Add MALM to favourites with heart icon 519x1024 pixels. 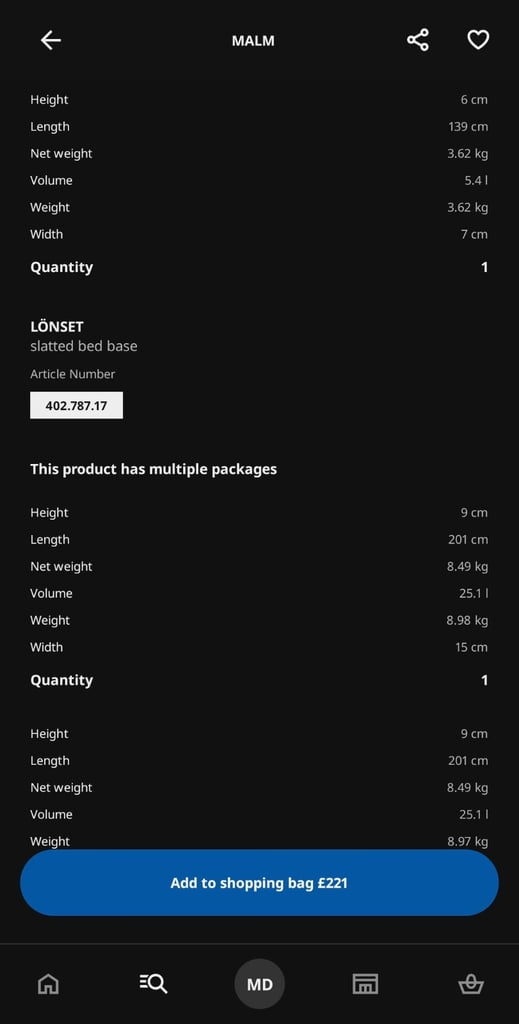tap(478, 40)
